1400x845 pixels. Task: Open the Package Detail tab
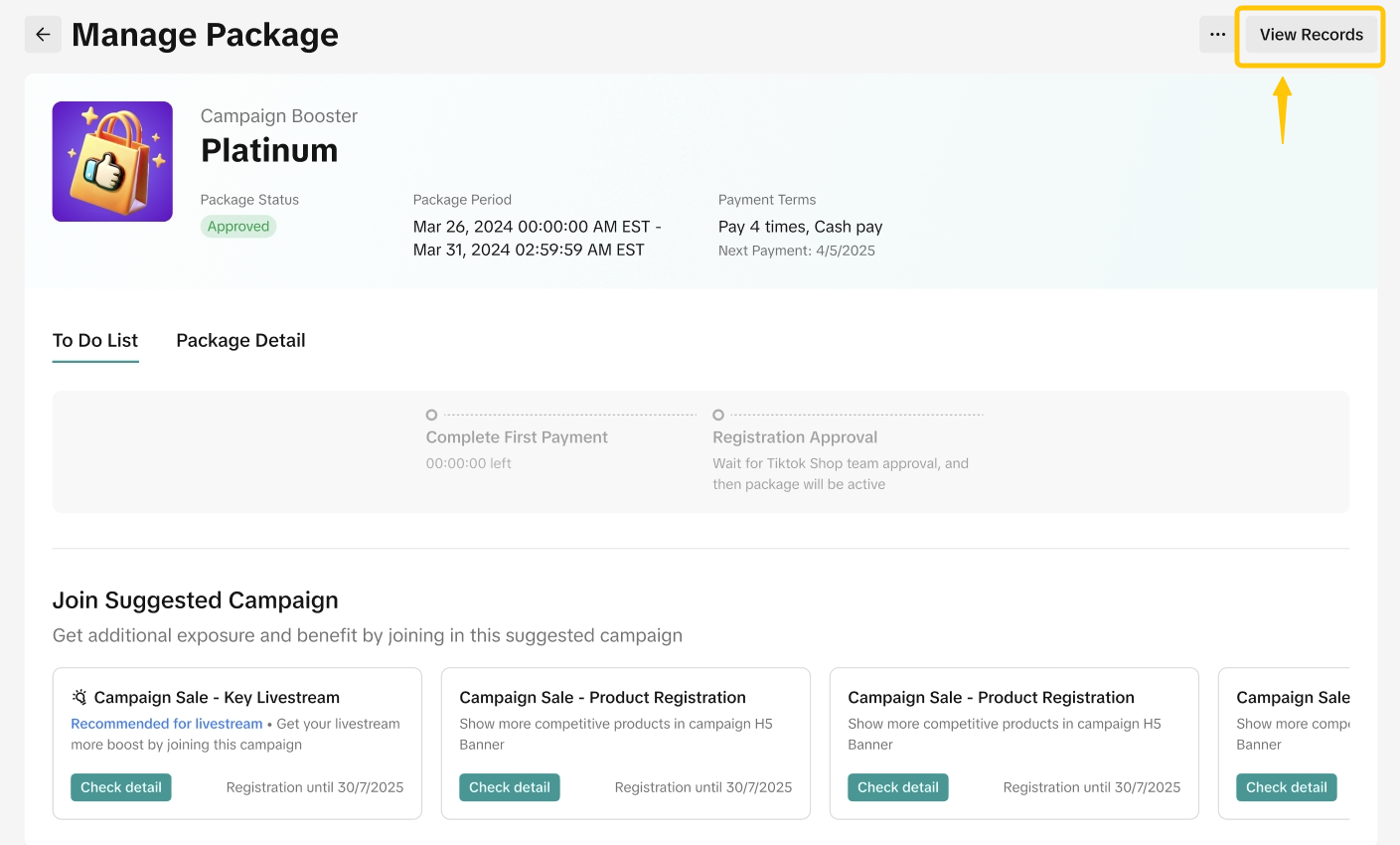coord(240,341)
